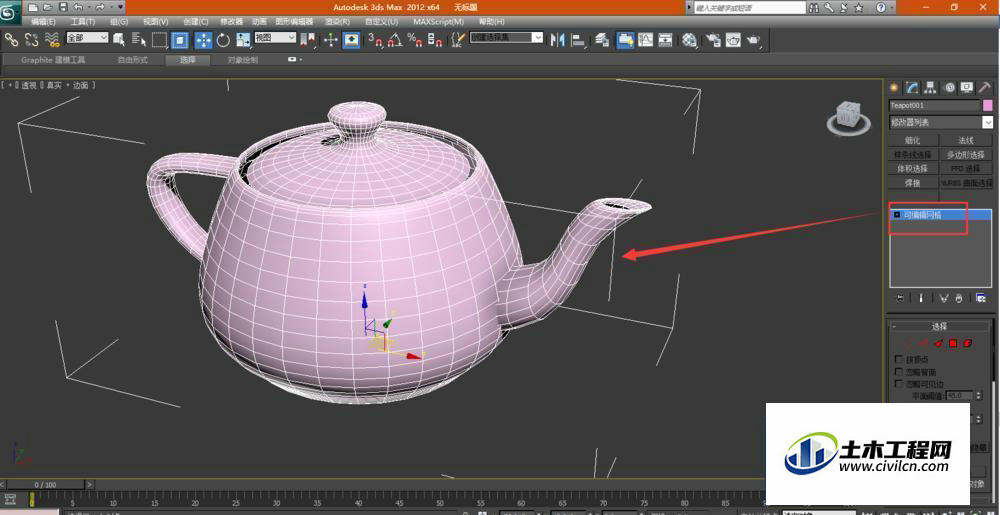Click Bind to Space Warp icon
1000x515 pixels.
pyautogui.click(x=54, y=40)
